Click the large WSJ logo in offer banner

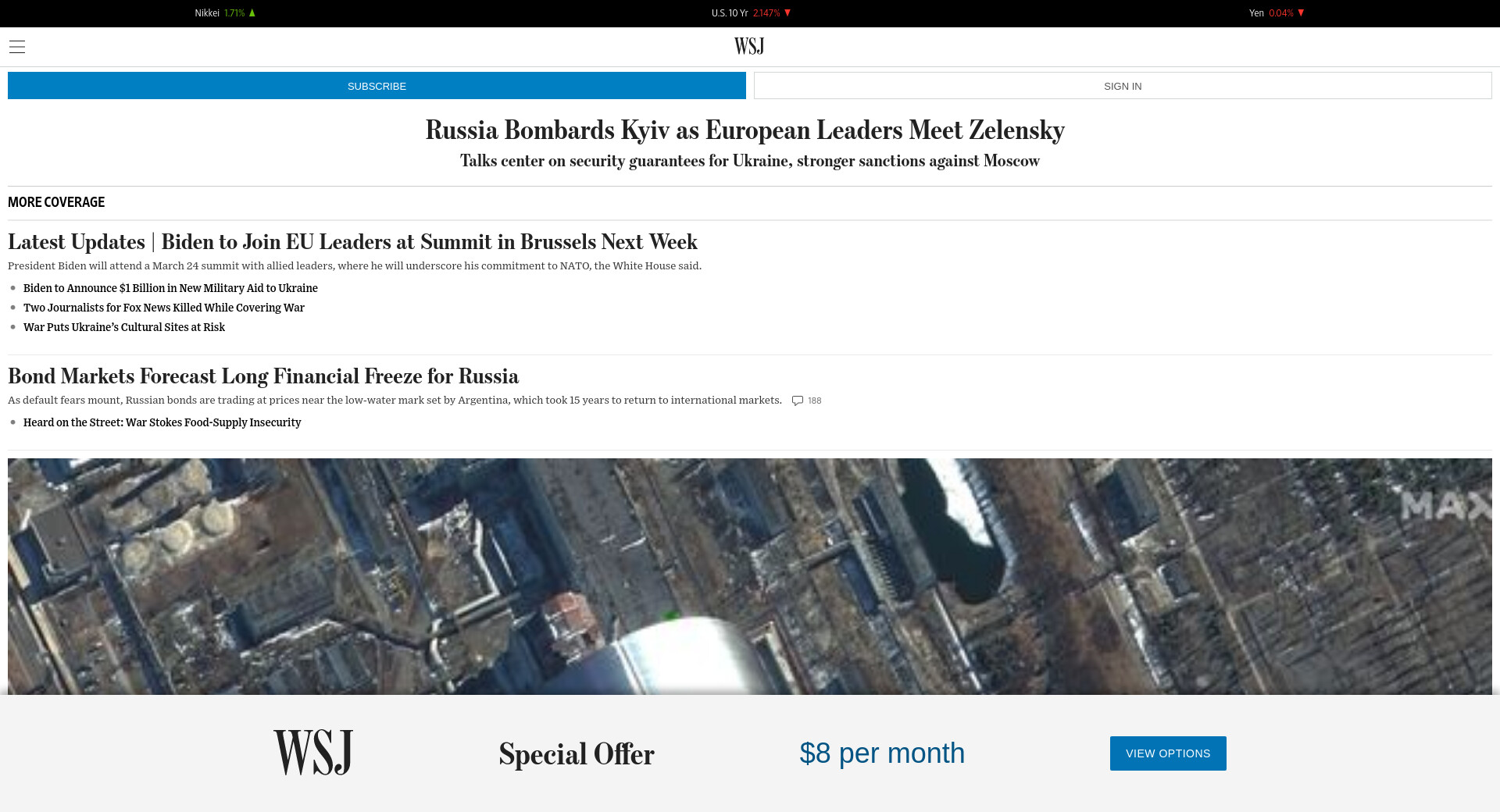pos(313,753)
